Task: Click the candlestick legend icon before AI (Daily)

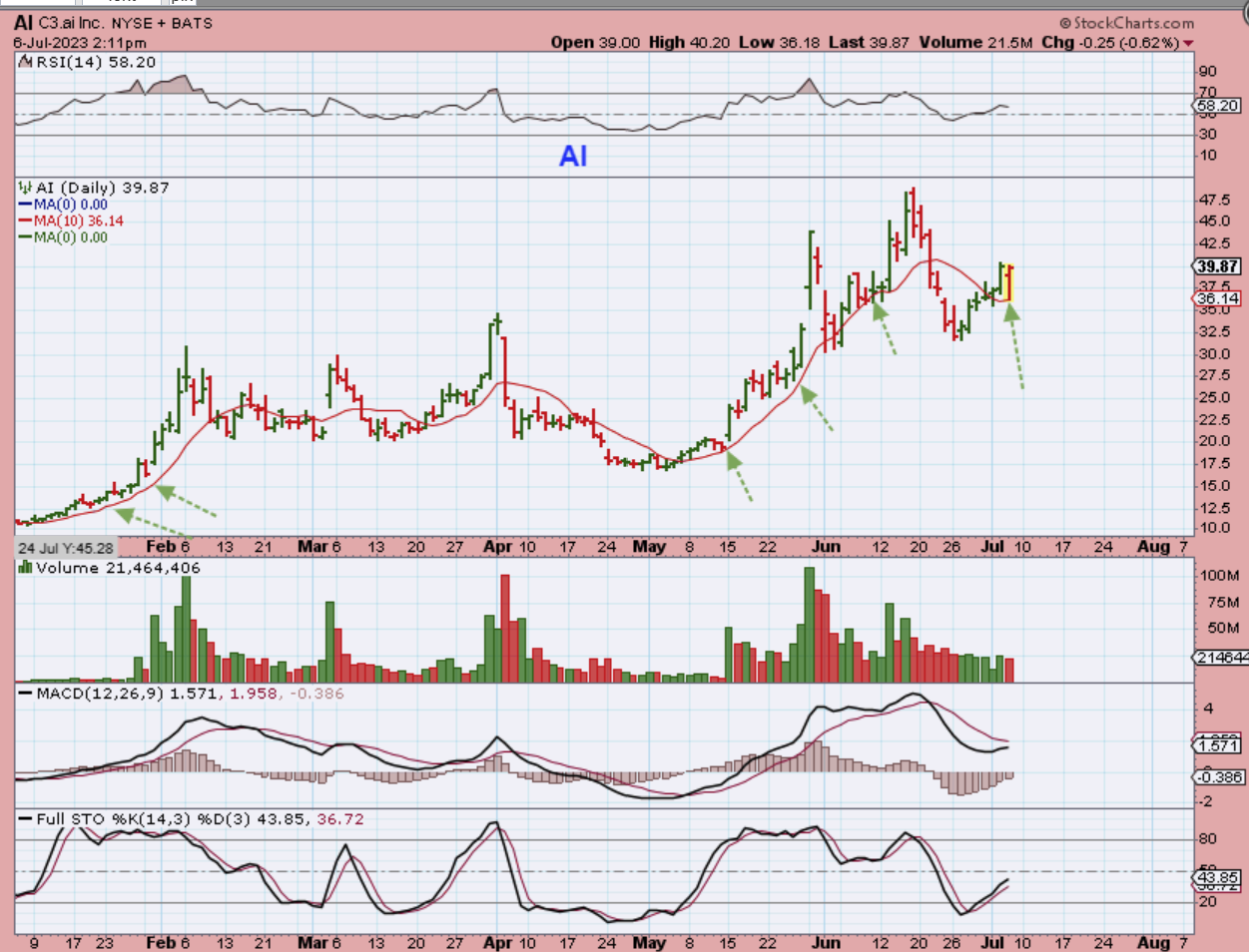Action: [x=26, y=188]
